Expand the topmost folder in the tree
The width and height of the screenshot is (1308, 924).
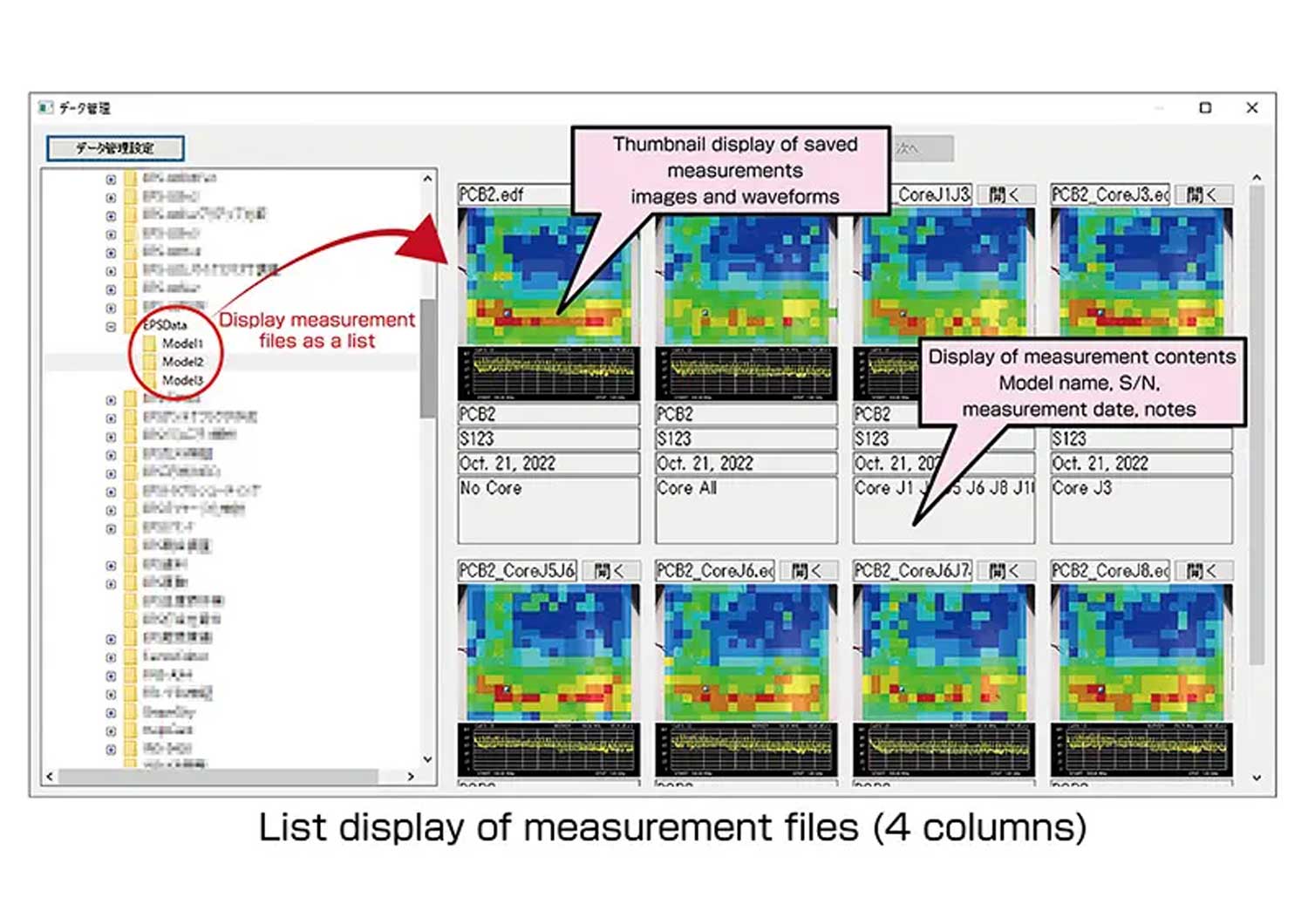click(x=111, y=179)
